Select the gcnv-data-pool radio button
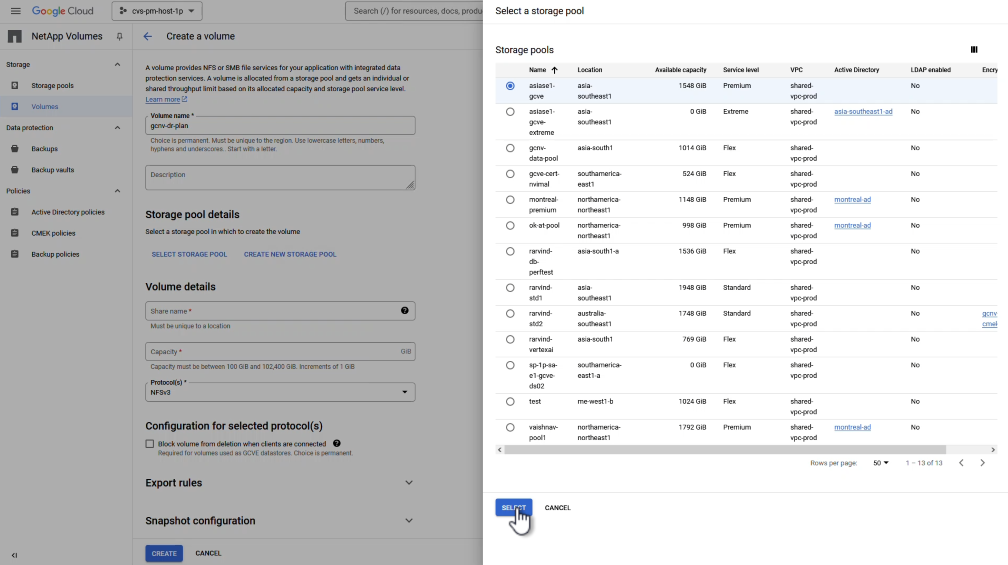Image resolution: width=1008 pixels, height=565 pixels. [510, 148]
